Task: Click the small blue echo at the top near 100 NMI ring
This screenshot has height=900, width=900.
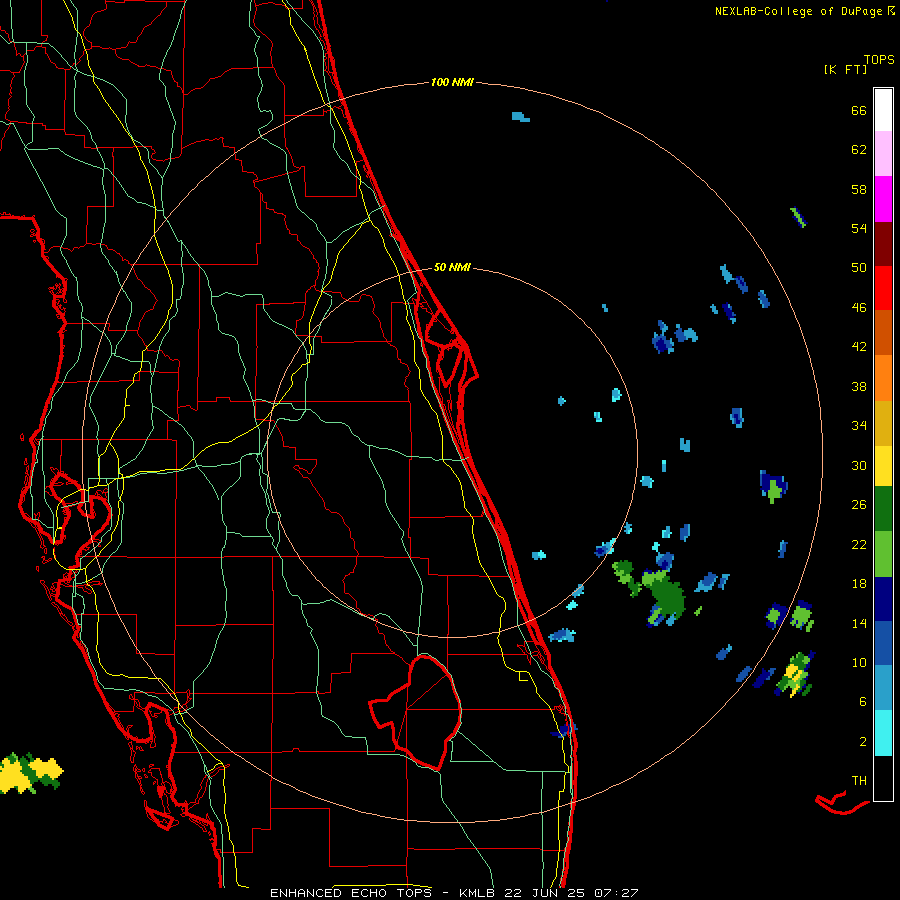Action: pos(521,117)
